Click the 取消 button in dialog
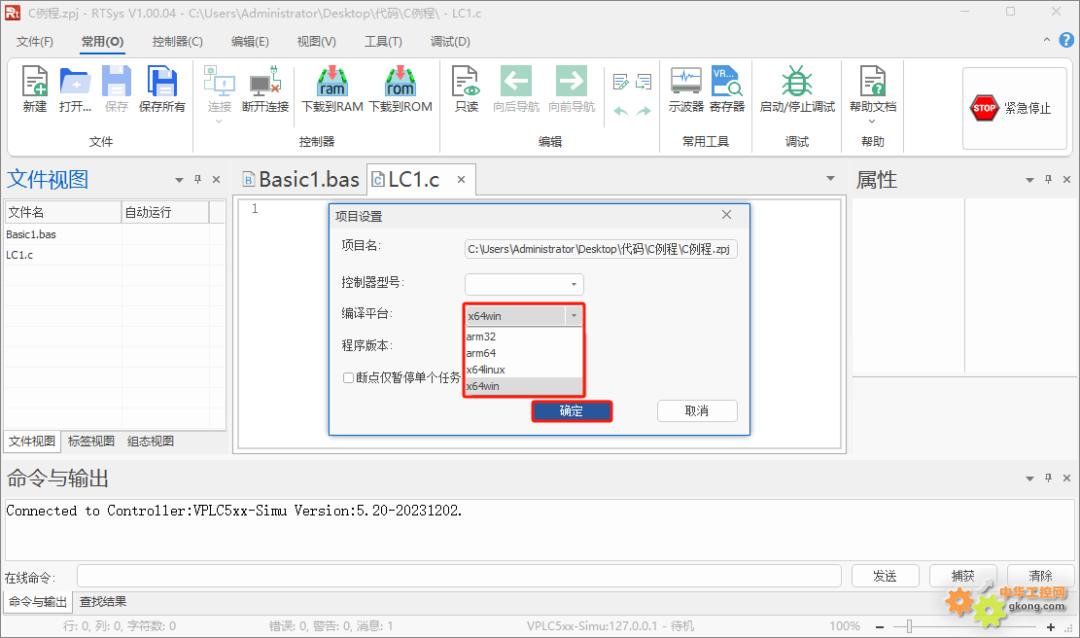This screenshot has width=1080, height=638. [696, 411]
